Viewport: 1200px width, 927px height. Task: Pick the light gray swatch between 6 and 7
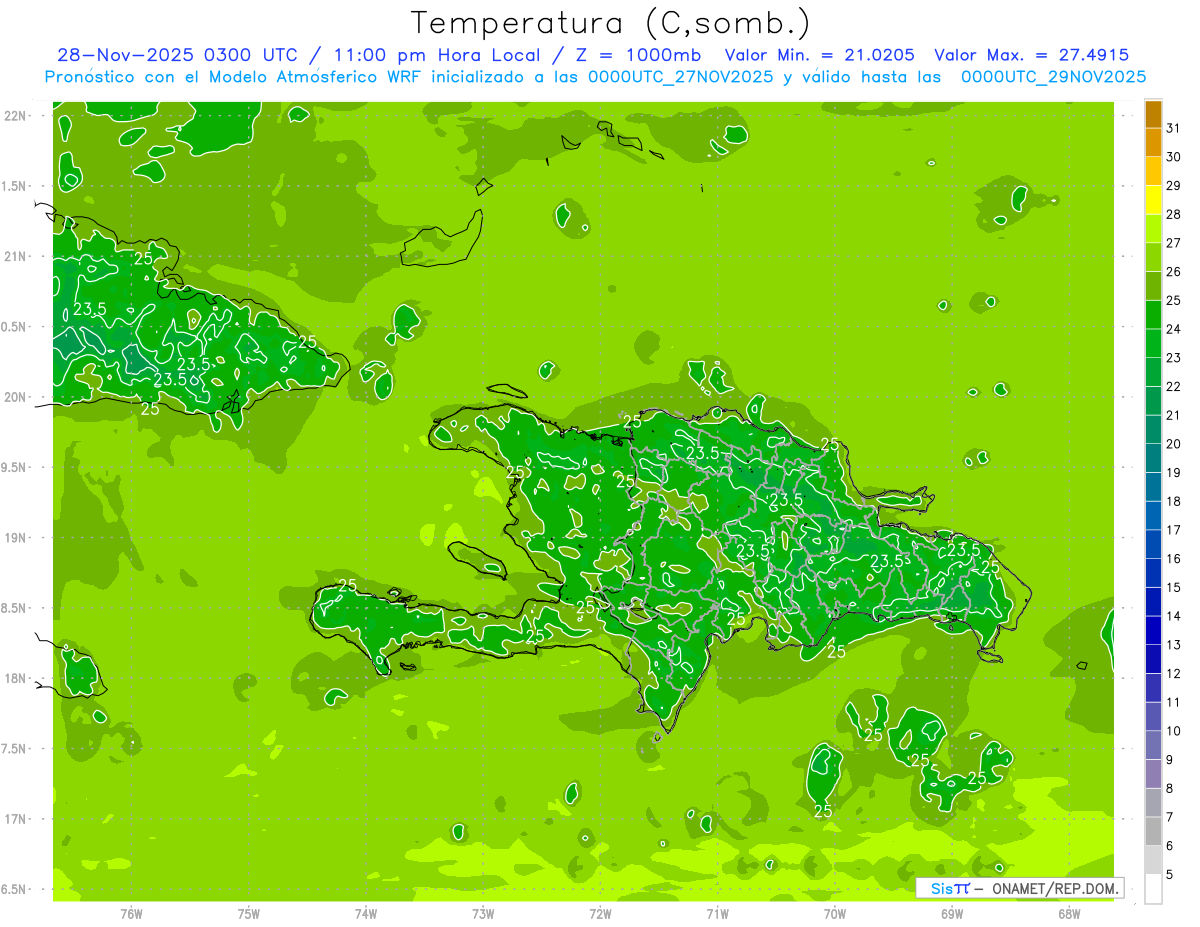coord(1153,831)
